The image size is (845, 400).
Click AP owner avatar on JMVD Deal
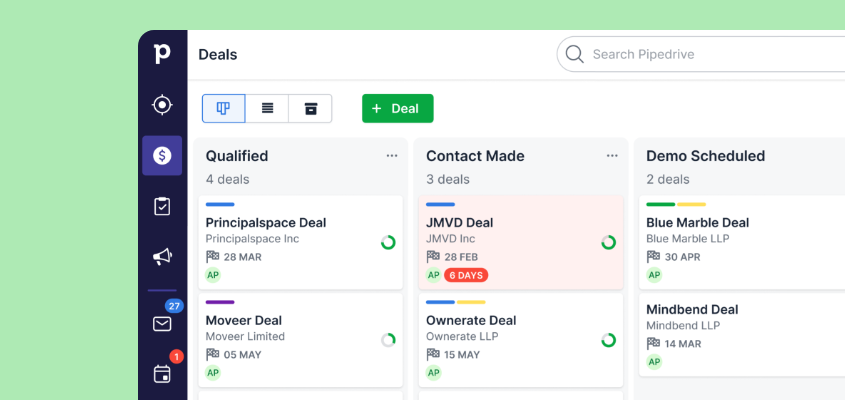pyautogui.click(x=434, y=275)
